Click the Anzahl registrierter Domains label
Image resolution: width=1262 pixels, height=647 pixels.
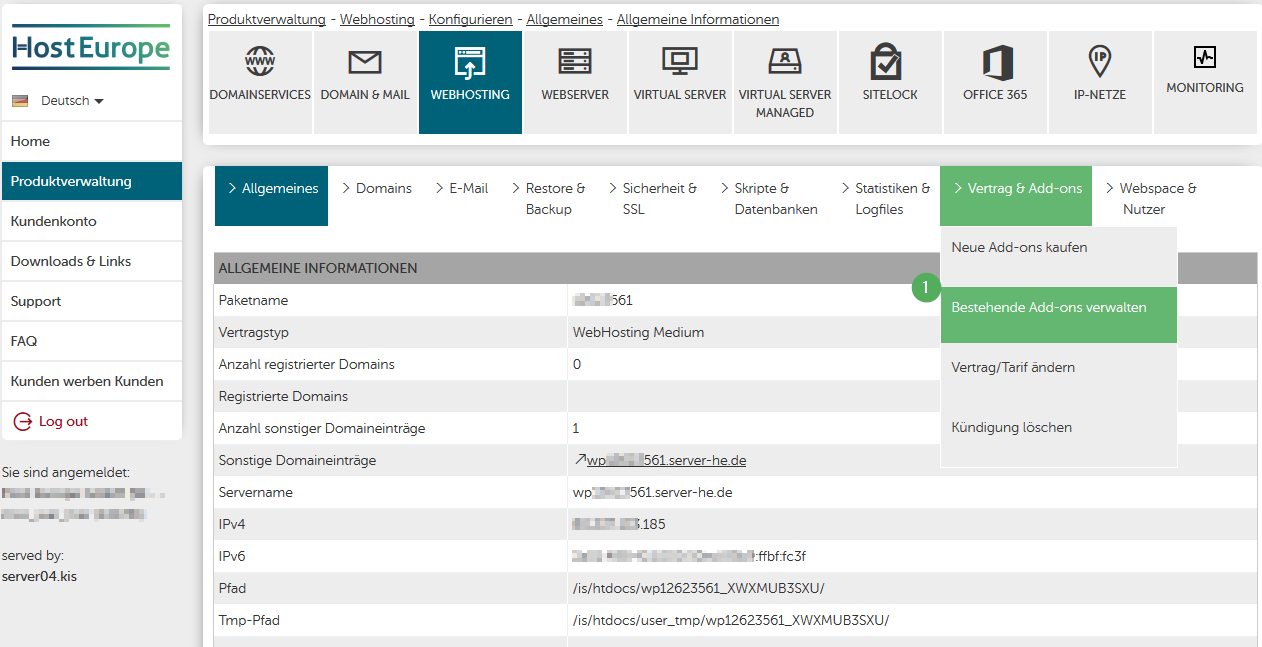point(307,365)
